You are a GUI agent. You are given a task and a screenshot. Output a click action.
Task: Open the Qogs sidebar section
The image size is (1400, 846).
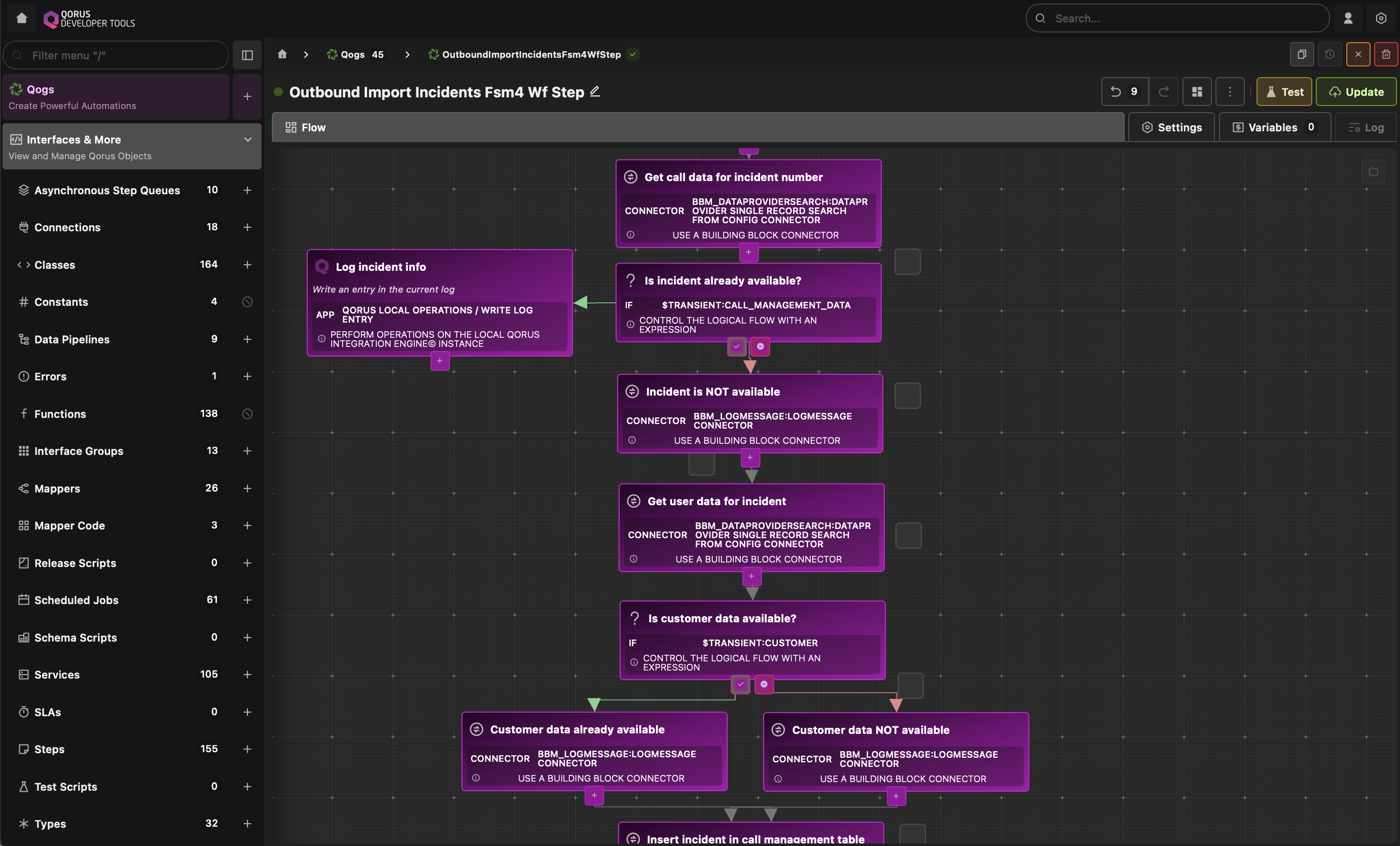pos(116,96)
